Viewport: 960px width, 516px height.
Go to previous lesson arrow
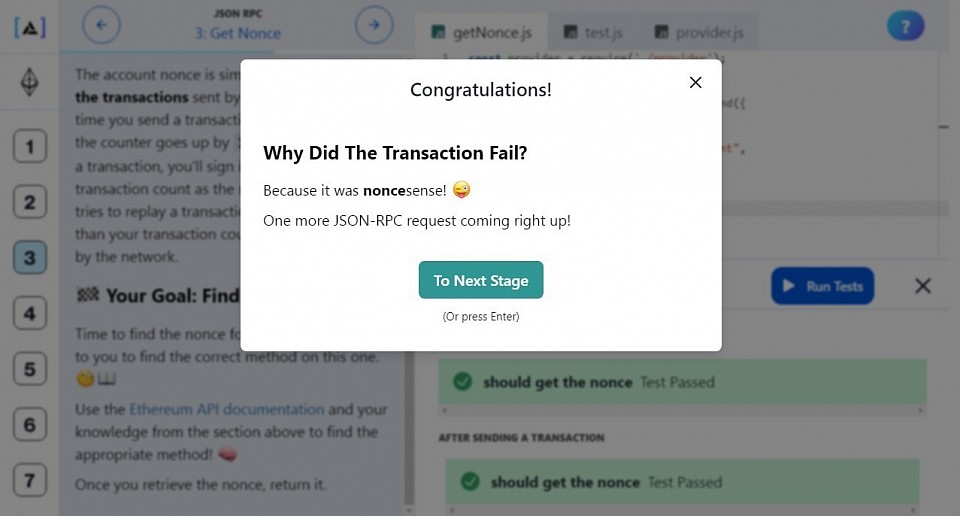click(101, 25)
